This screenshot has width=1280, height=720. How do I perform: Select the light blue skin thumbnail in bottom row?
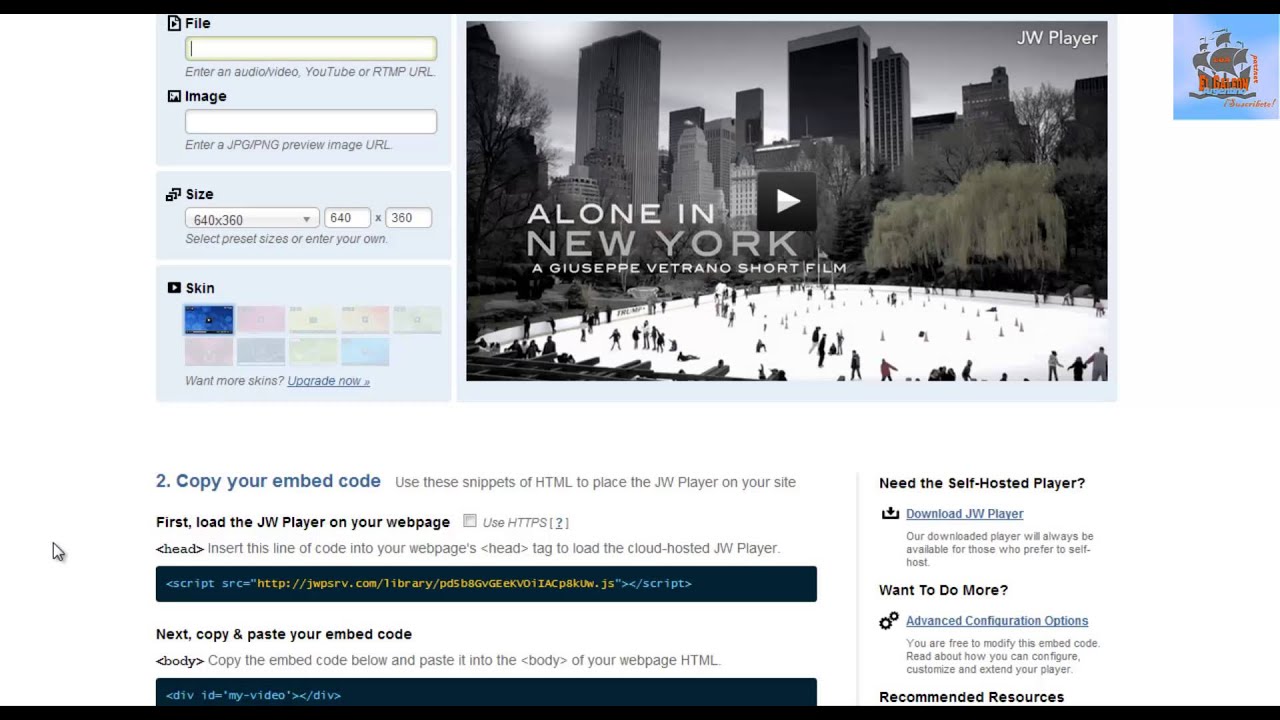click(x=365, y=351)
